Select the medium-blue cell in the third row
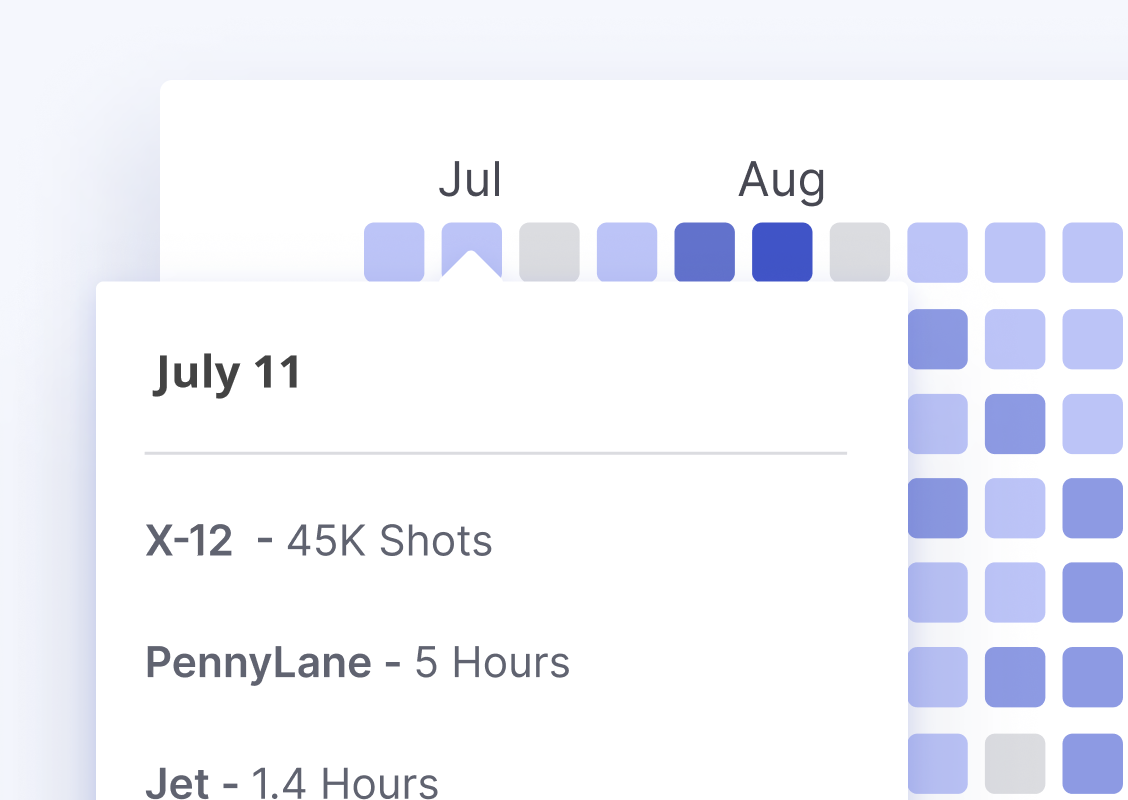The width and height of the screenshot is (1128, 800). (1015, 424)
